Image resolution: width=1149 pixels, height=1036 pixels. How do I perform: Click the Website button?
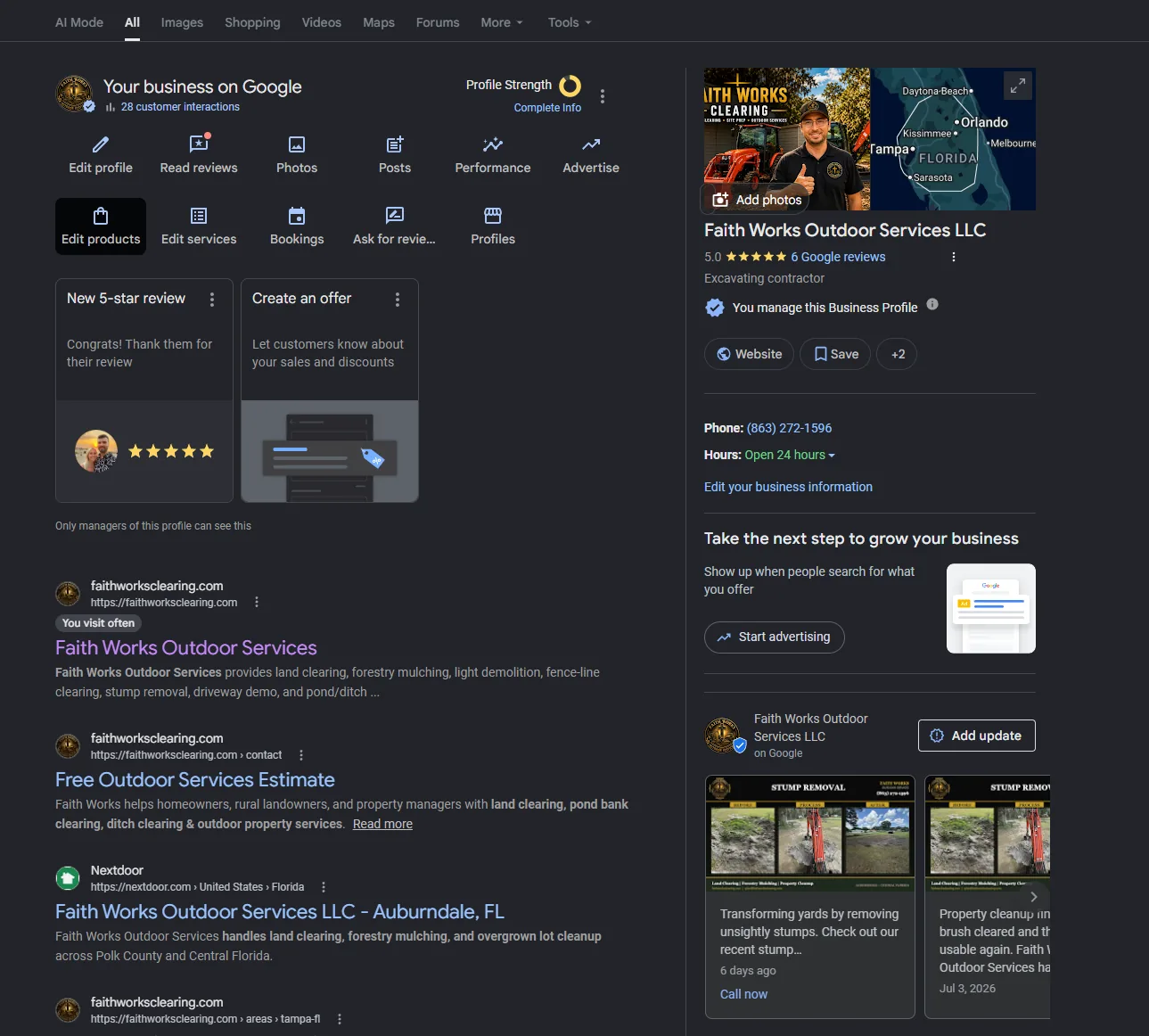pyautogui.click(x=750, y=354)
